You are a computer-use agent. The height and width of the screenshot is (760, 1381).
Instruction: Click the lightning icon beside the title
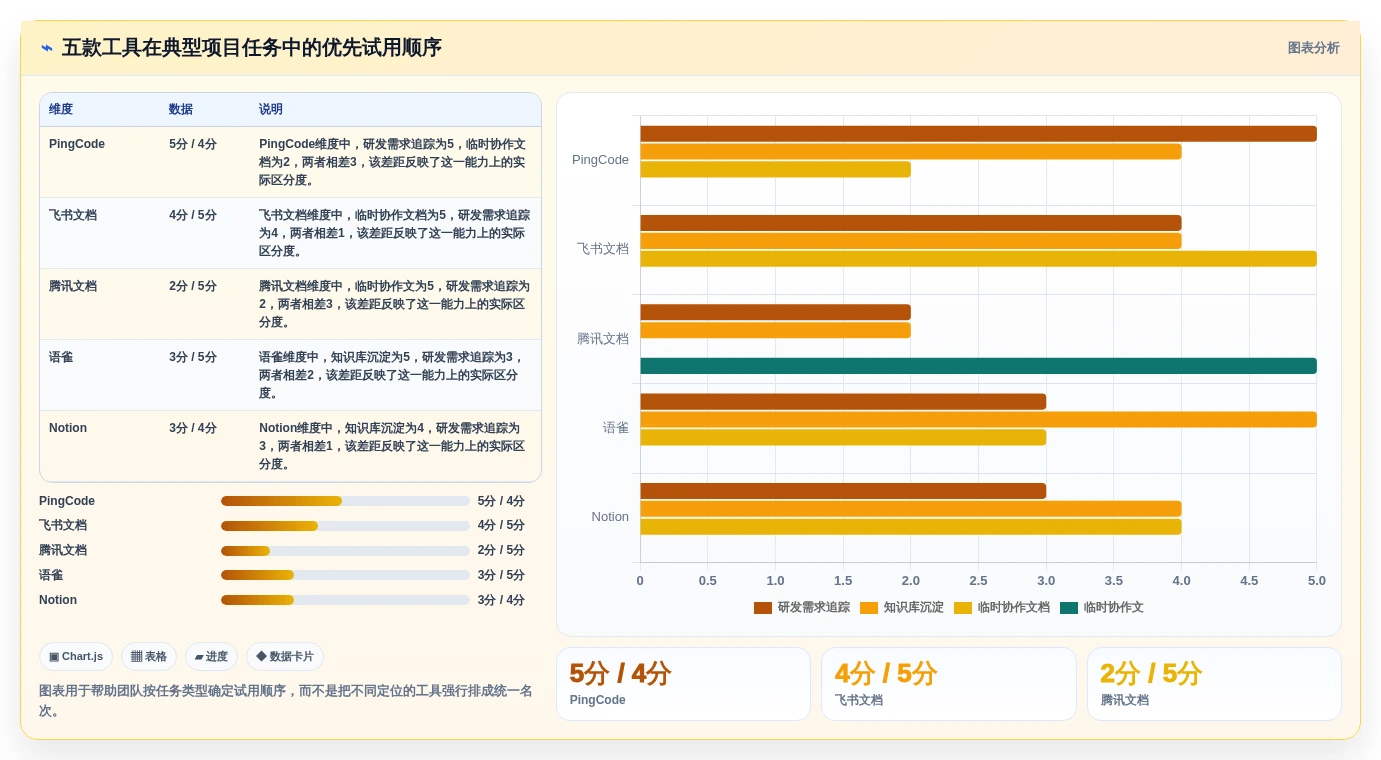point(47,48)
